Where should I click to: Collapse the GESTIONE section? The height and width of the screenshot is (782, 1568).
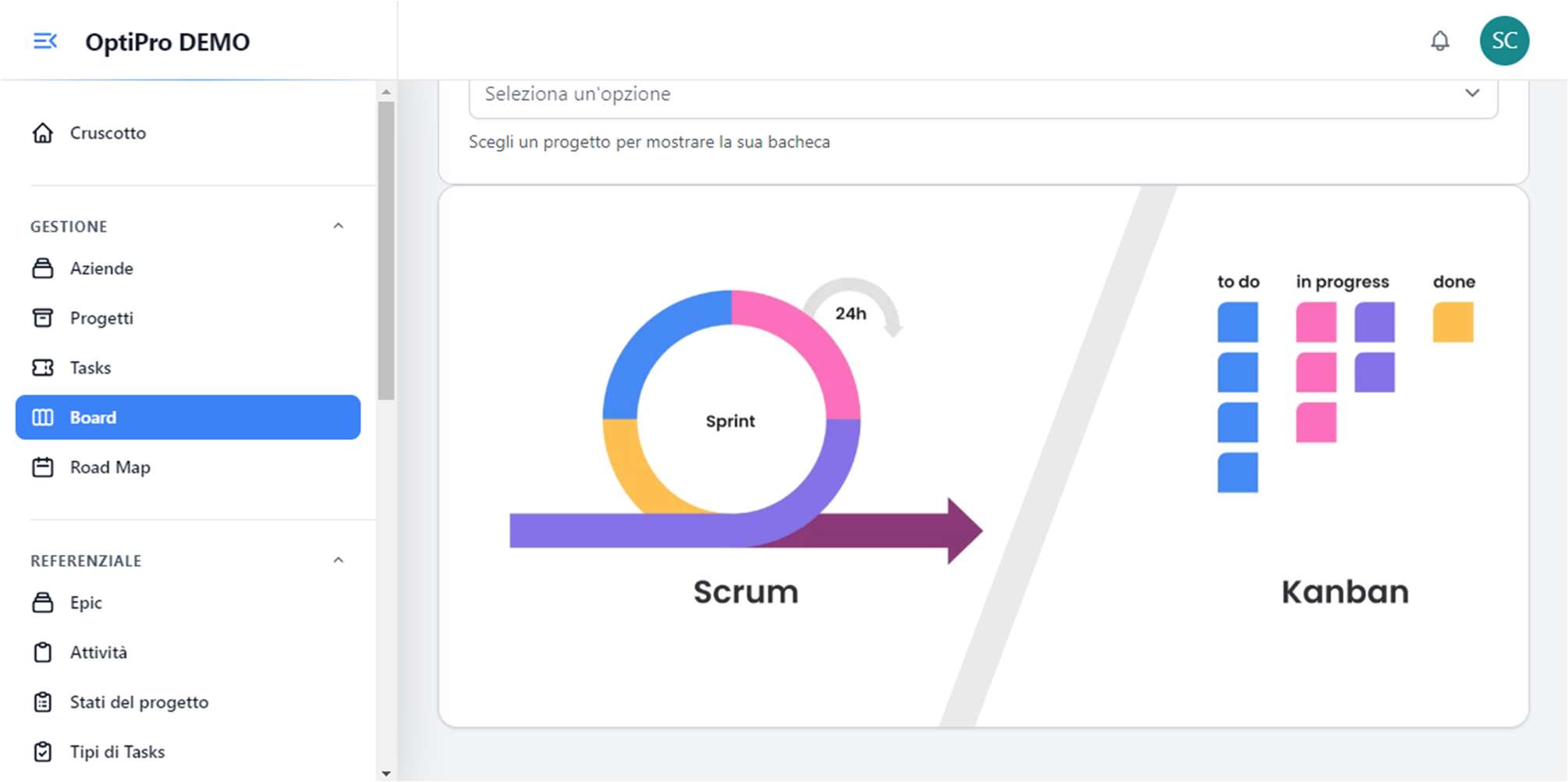(338, 226)
